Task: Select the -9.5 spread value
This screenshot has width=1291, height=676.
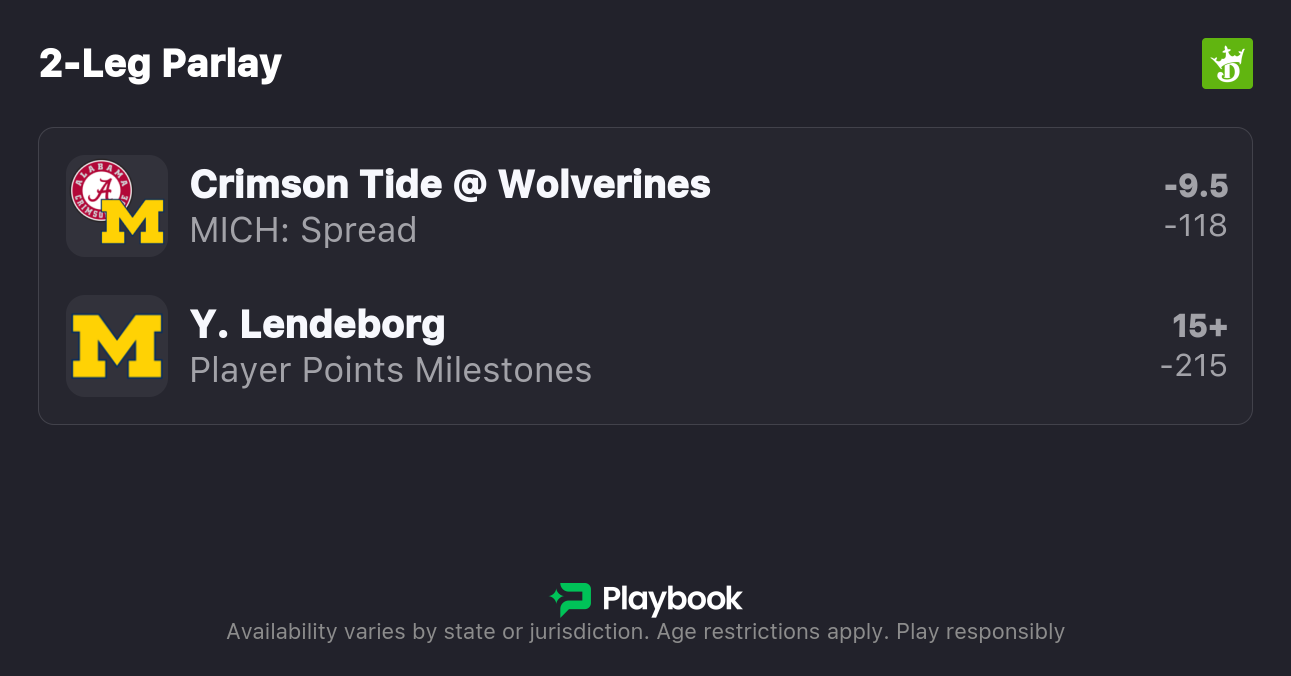Action: (x=1196, y=186)
